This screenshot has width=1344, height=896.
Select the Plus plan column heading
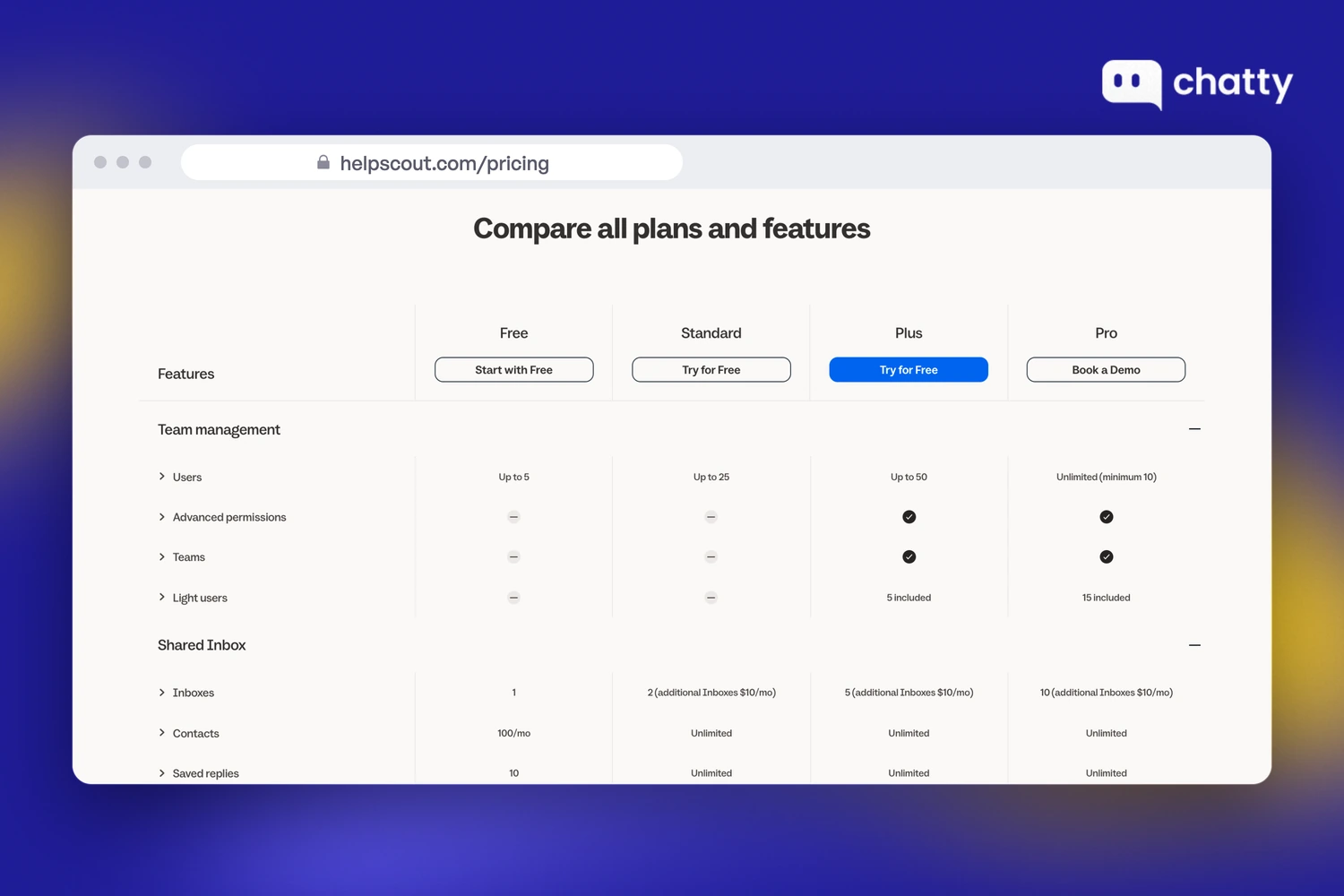point(909,333)
